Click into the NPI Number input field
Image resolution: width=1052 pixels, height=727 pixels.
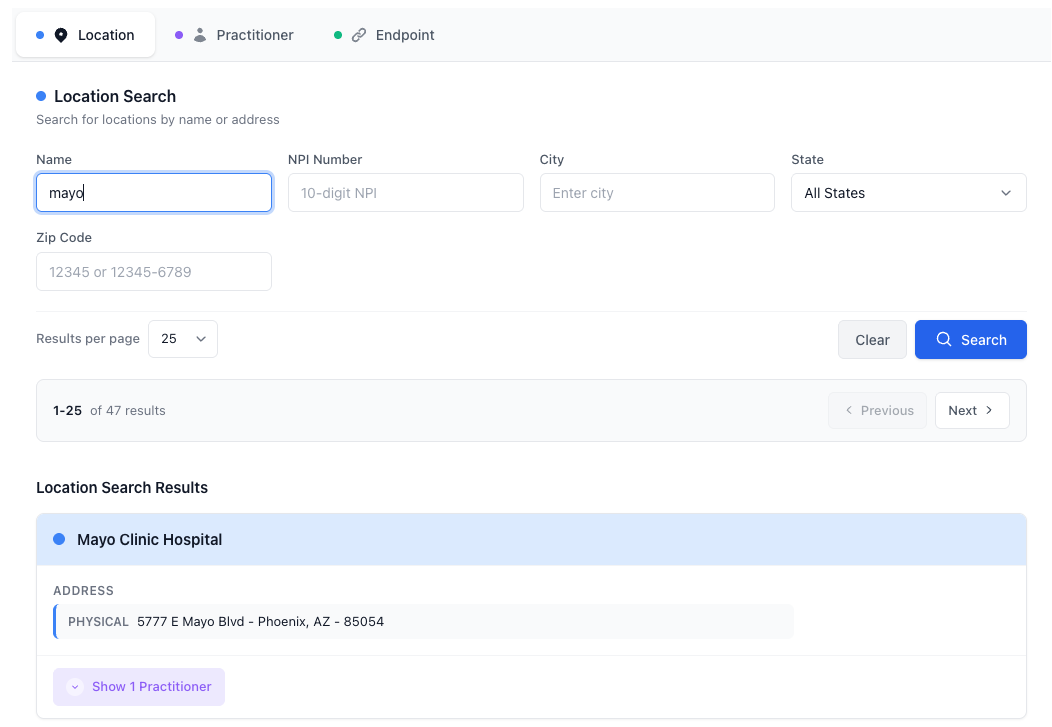[x=406, y=193]
